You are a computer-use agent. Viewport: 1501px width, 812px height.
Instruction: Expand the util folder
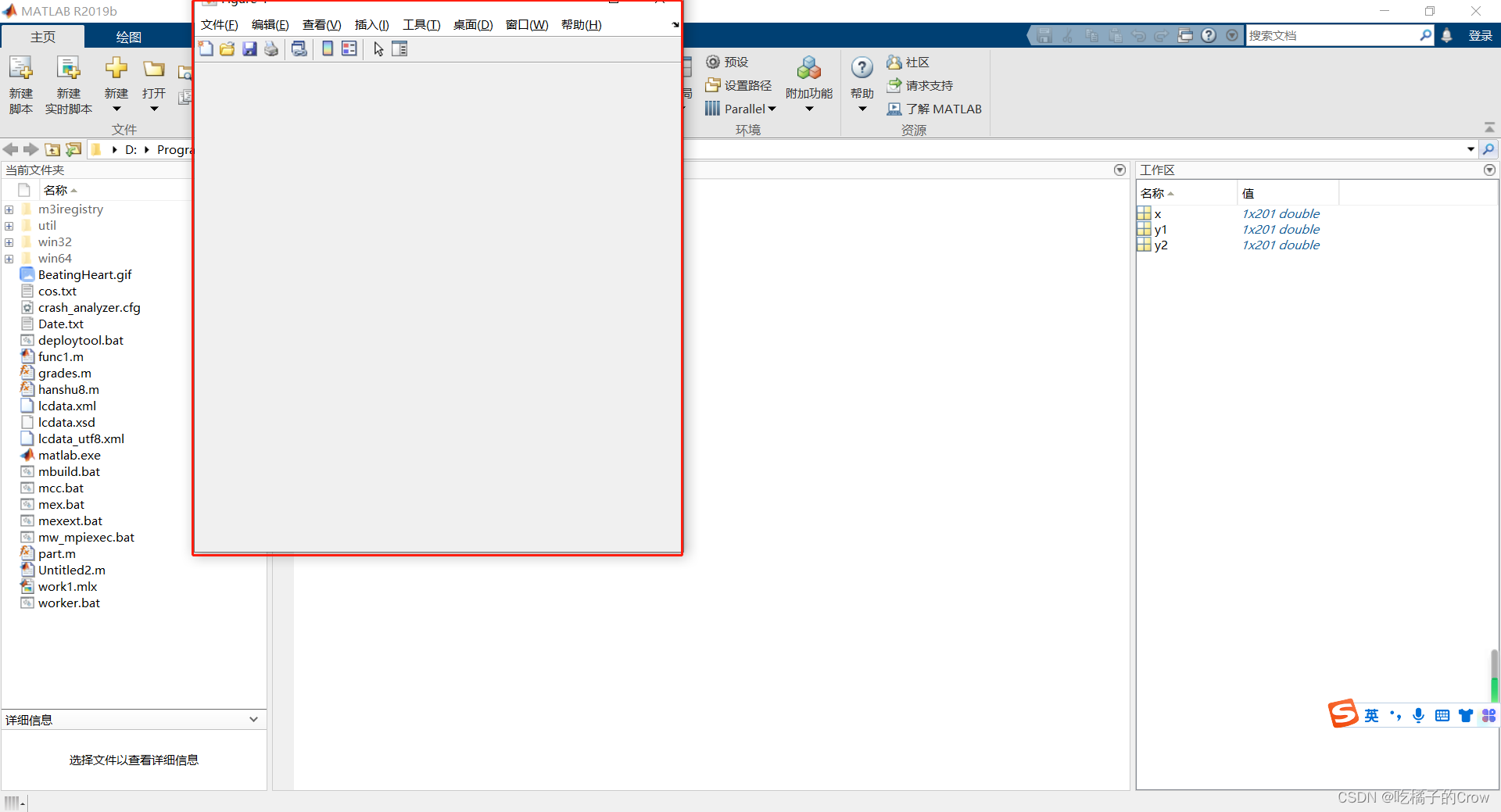pyautogui.click(x=9, y=226)
